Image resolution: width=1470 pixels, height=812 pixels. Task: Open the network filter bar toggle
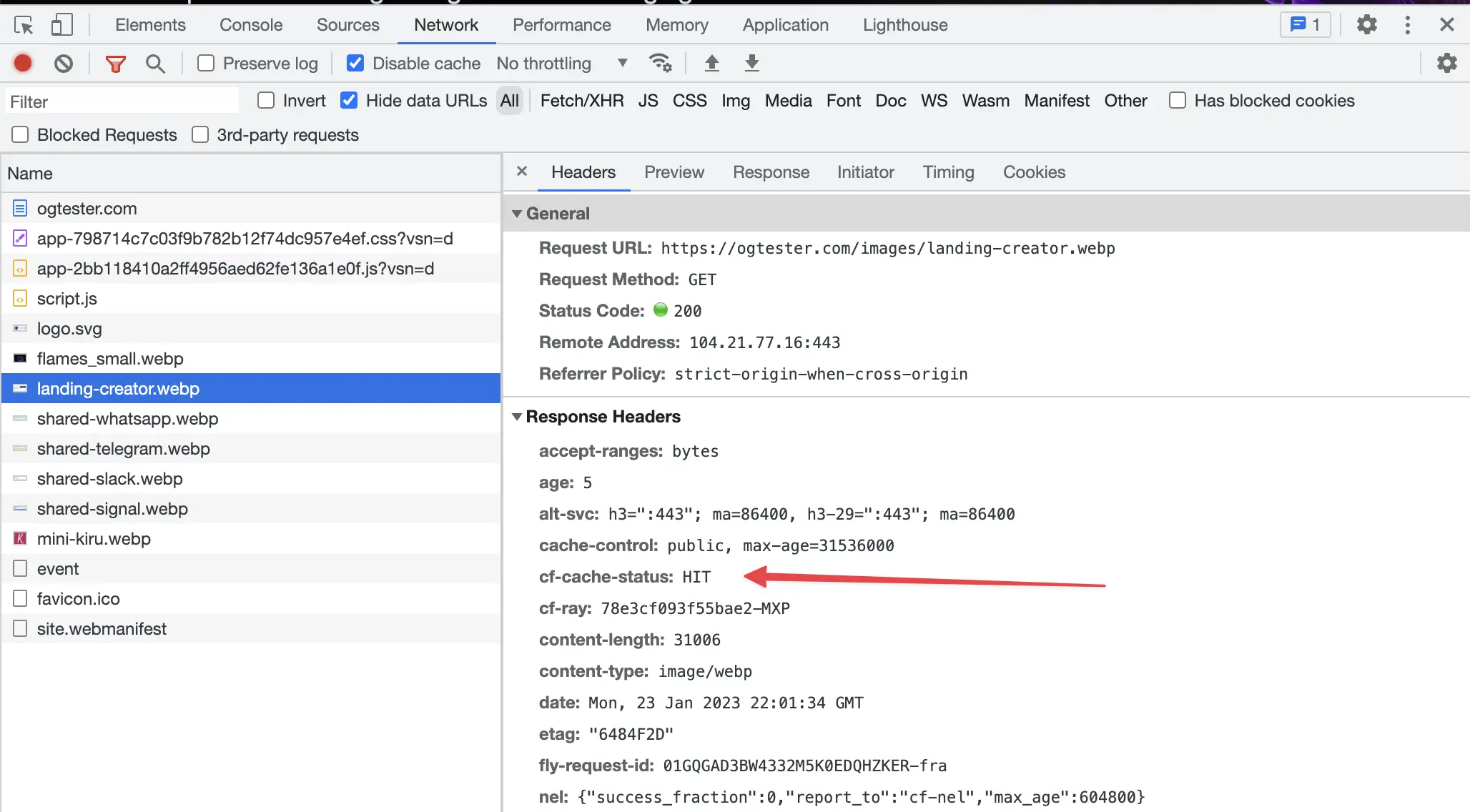[x=114, y=63]
